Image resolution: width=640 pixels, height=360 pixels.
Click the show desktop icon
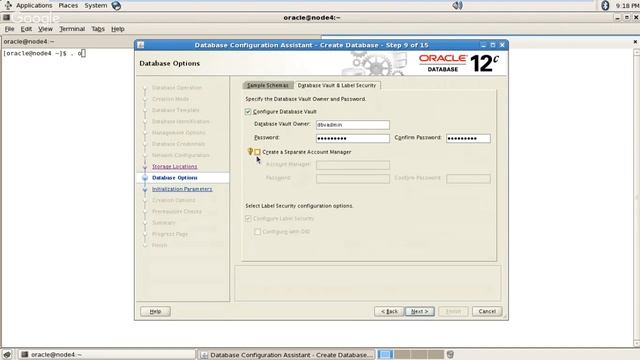pyautogui.click(x=7, y=354)
